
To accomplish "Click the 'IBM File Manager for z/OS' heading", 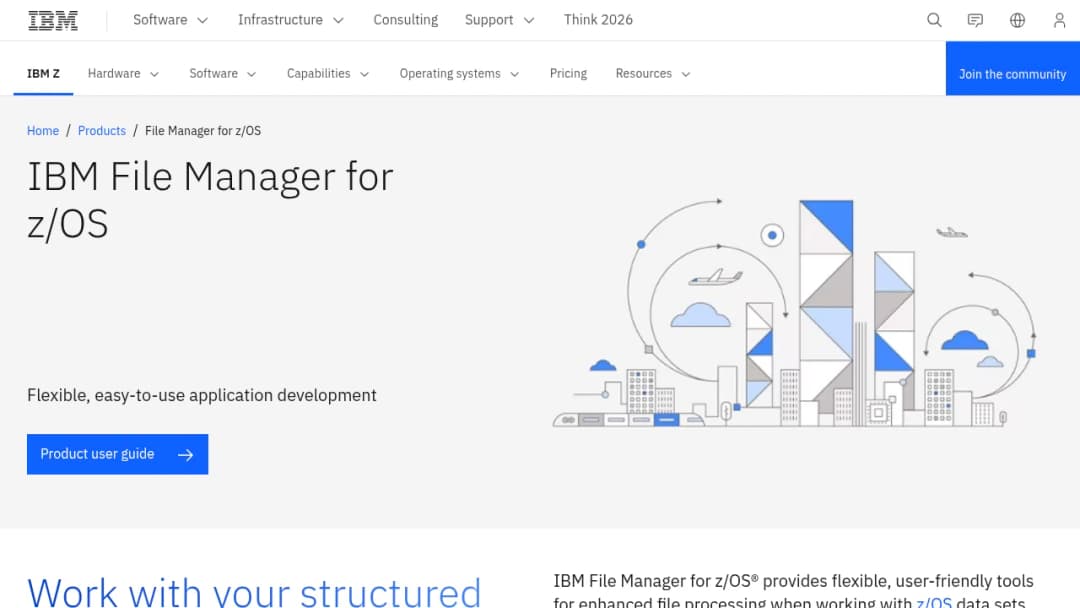I will tap(210, 200).
